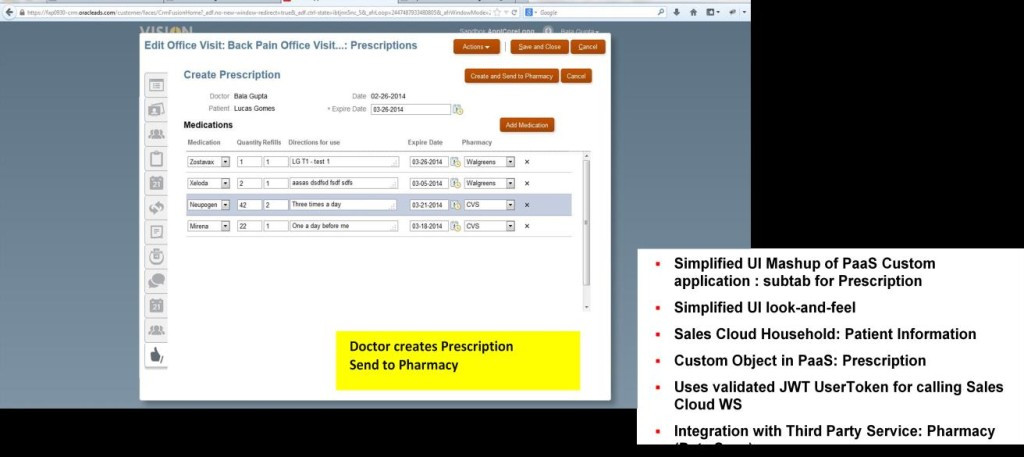Open the people group tab below contact cards
The height and width of the screenshot is (457, 1024).
pyautogui.click(x=156, y=134)
